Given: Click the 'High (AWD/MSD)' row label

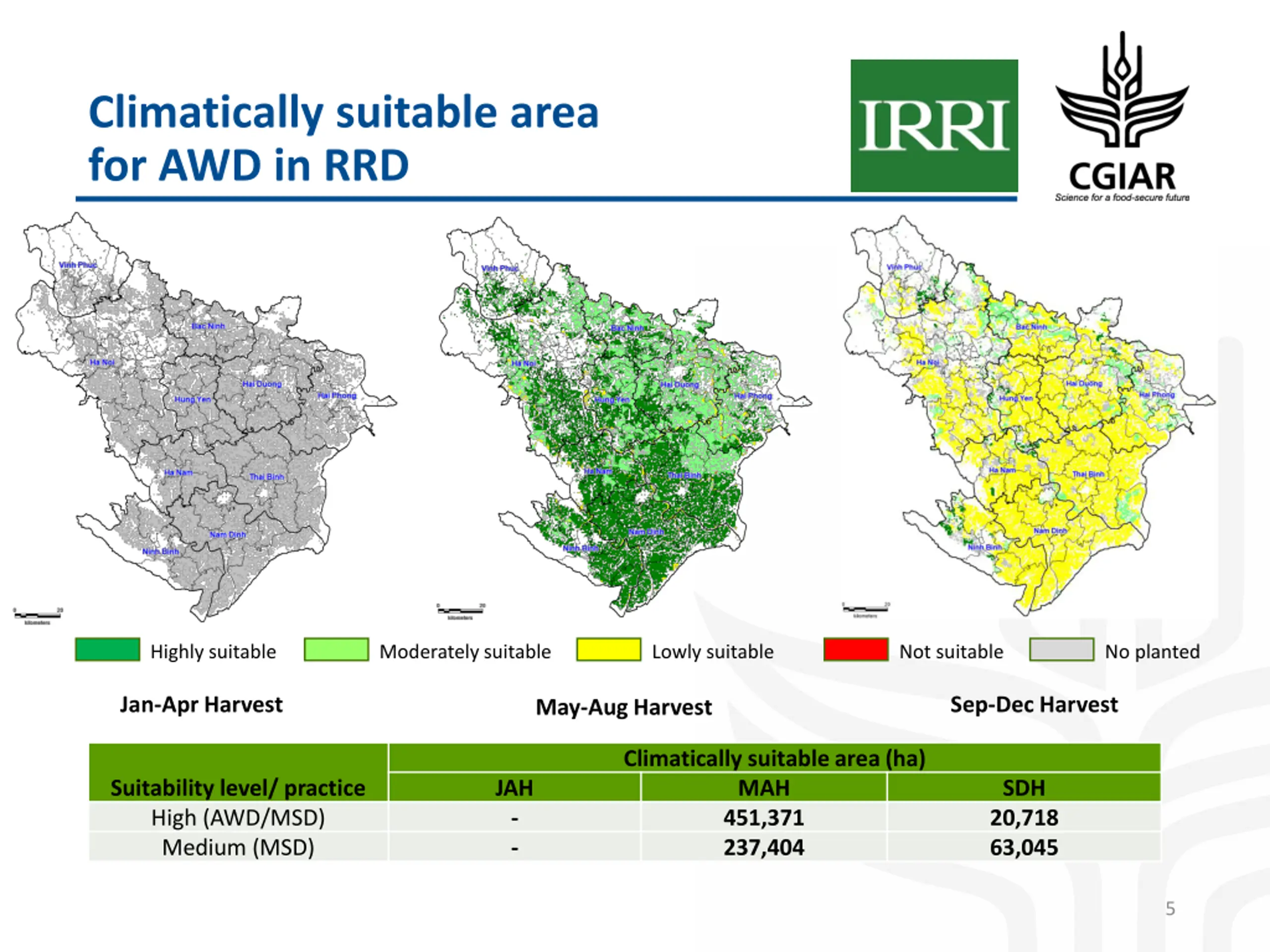Looking at the screenshot, I should [x=238, y=818].
